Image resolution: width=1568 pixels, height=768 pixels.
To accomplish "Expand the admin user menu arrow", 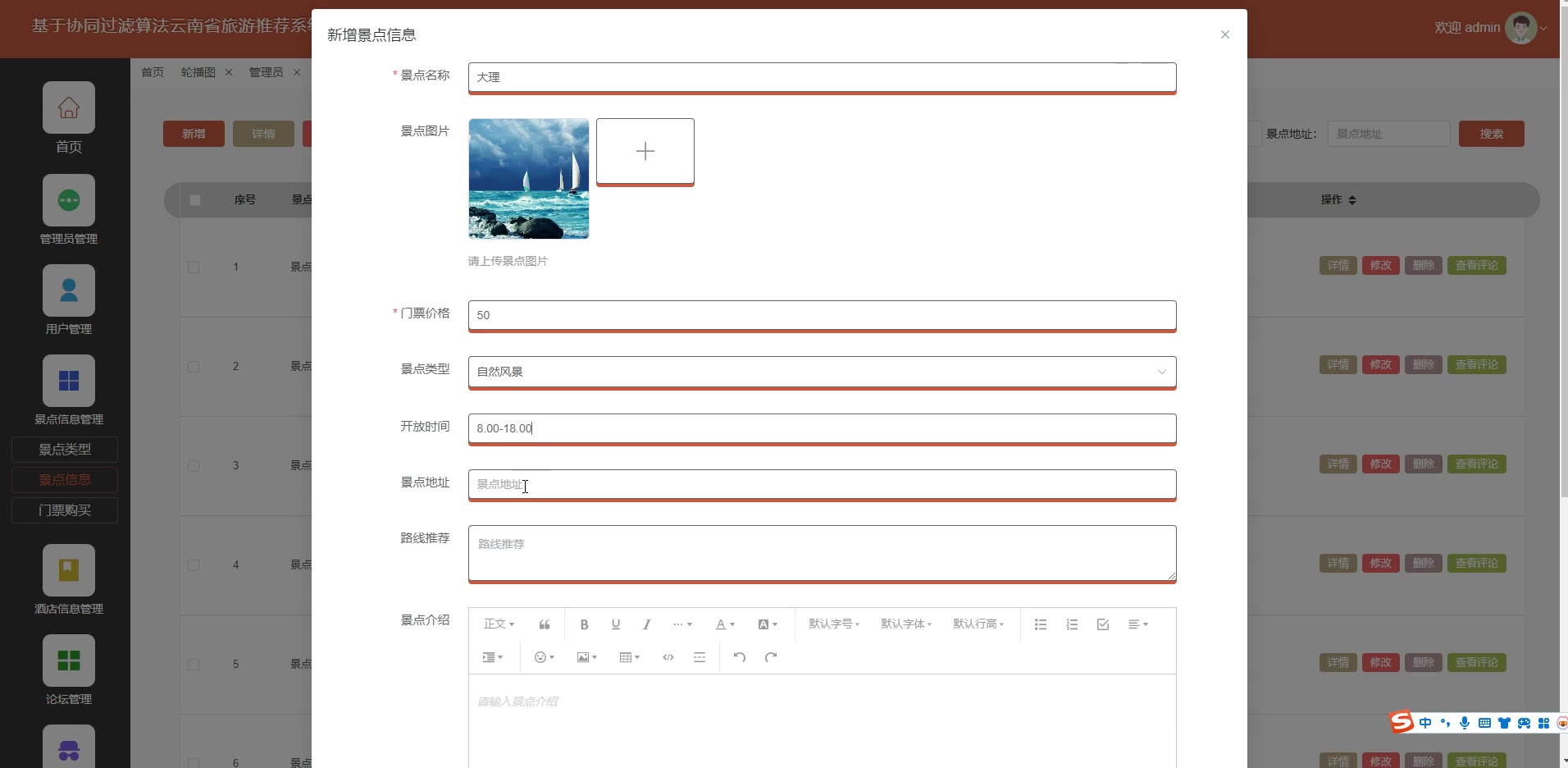I will pyautogui.click(x=1543, y=28).
